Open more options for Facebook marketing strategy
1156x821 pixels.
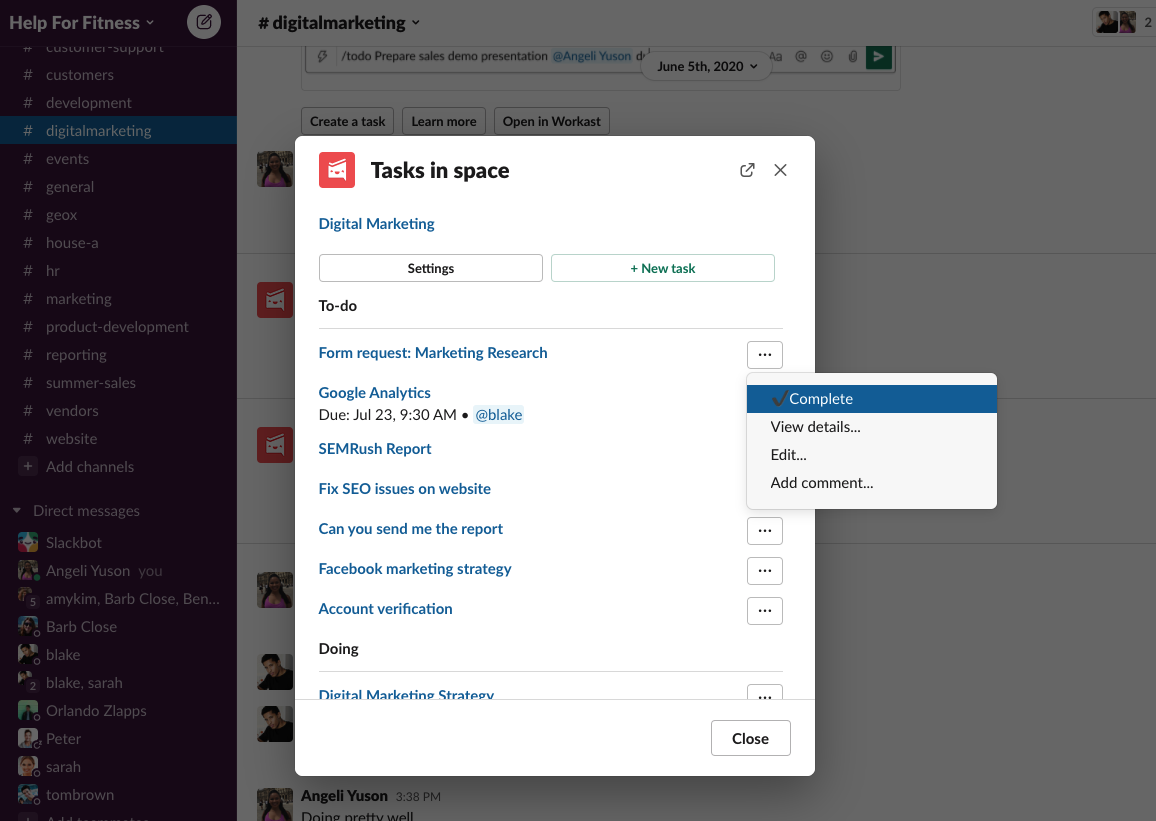(765, 570)
